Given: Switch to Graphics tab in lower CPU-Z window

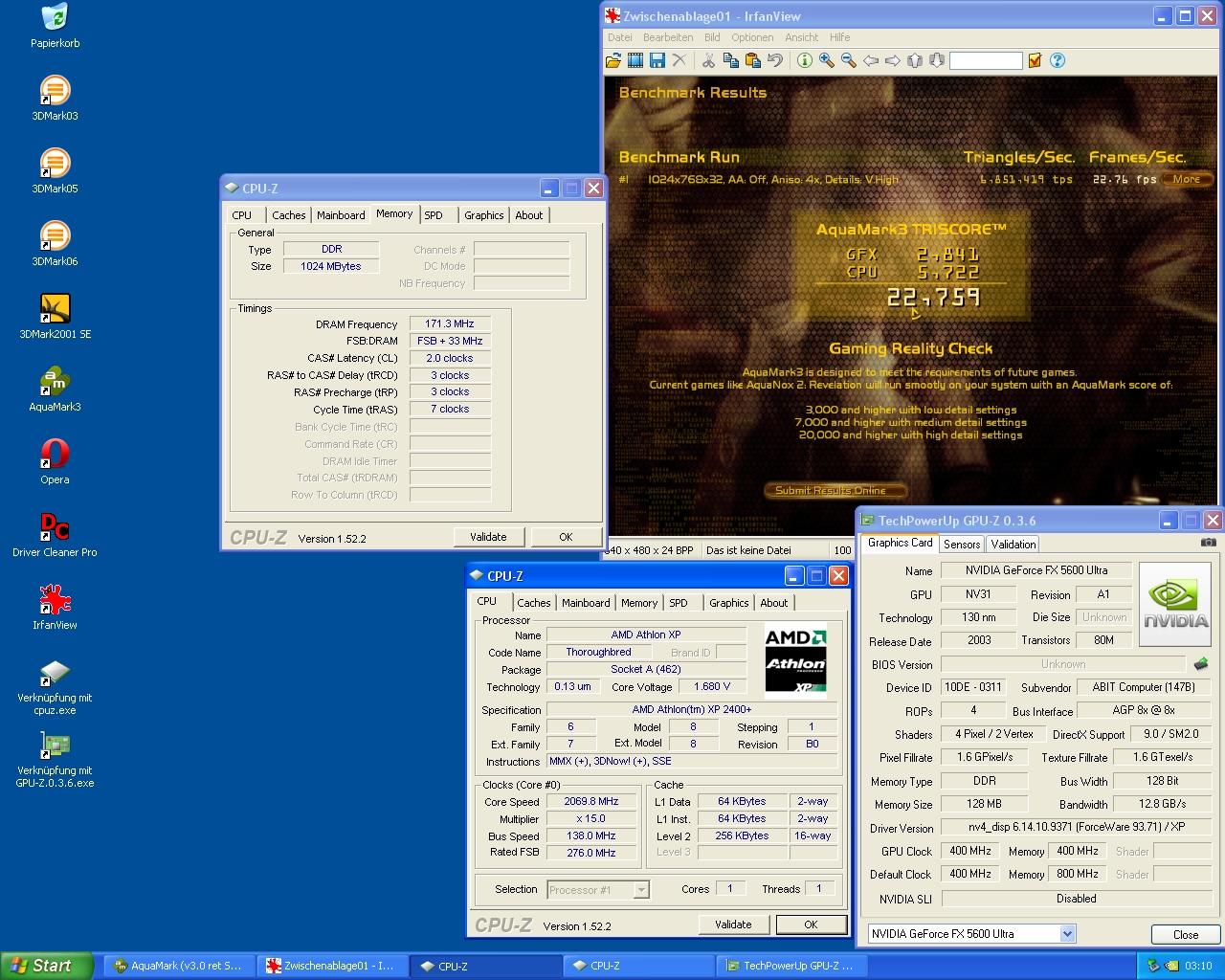Looking at the screenshot, I should pyautogui.click(x=728, y=603).
